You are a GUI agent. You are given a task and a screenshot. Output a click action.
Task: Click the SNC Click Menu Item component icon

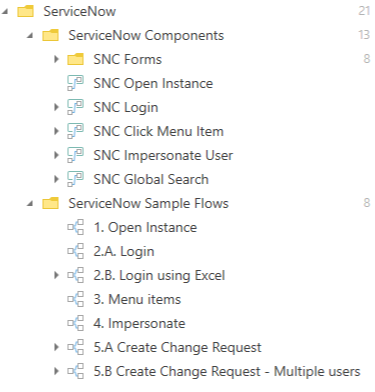click(76, 131)
